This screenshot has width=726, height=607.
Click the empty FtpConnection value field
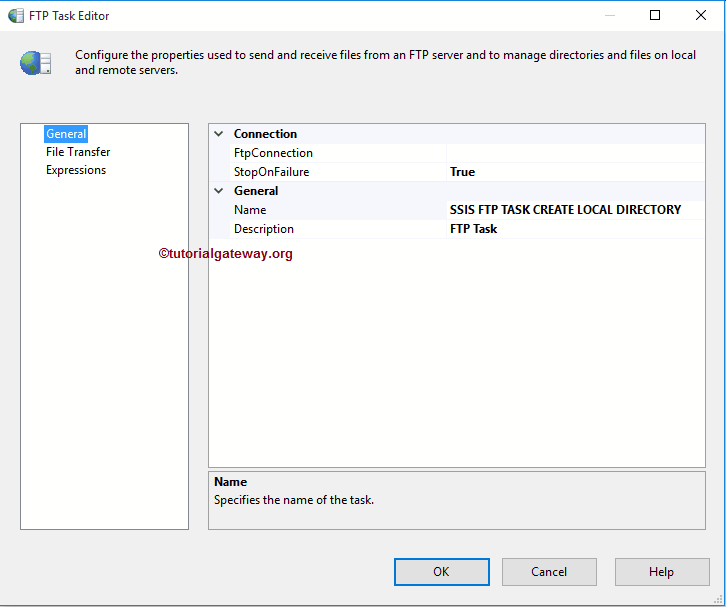(576, 153)
